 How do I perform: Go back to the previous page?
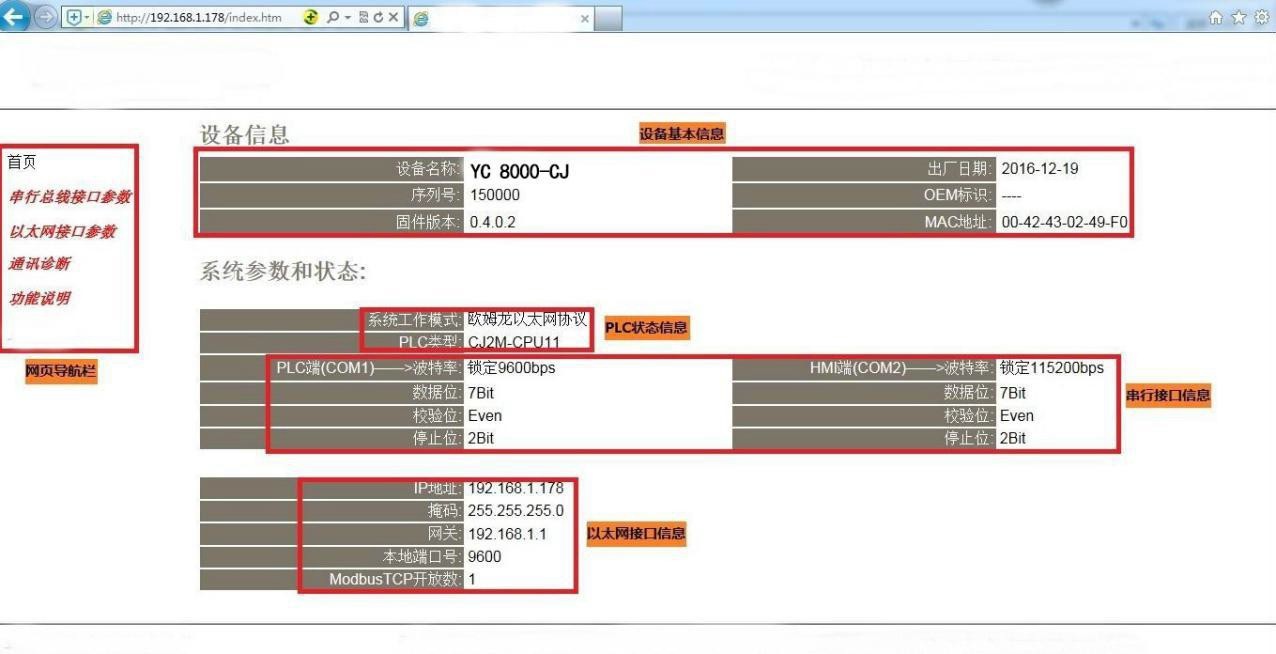[x=15, y=17]
